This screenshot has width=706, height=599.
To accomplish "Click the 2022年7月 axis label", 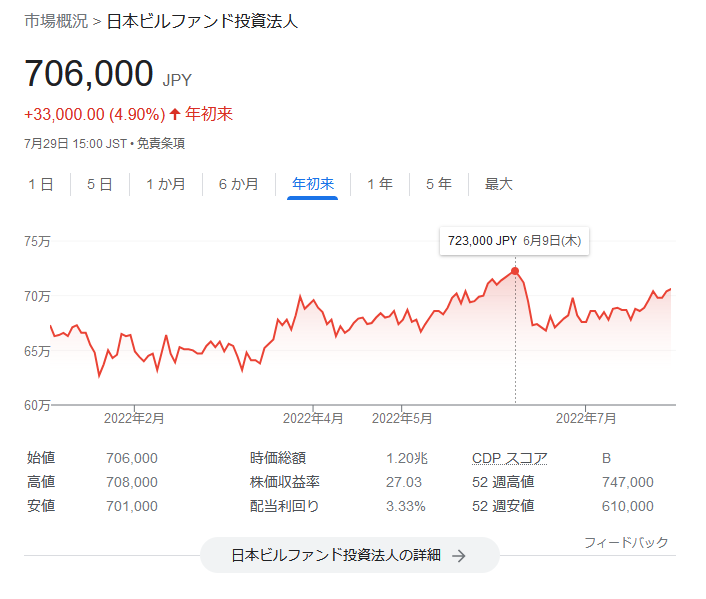I will pos(586,418).
